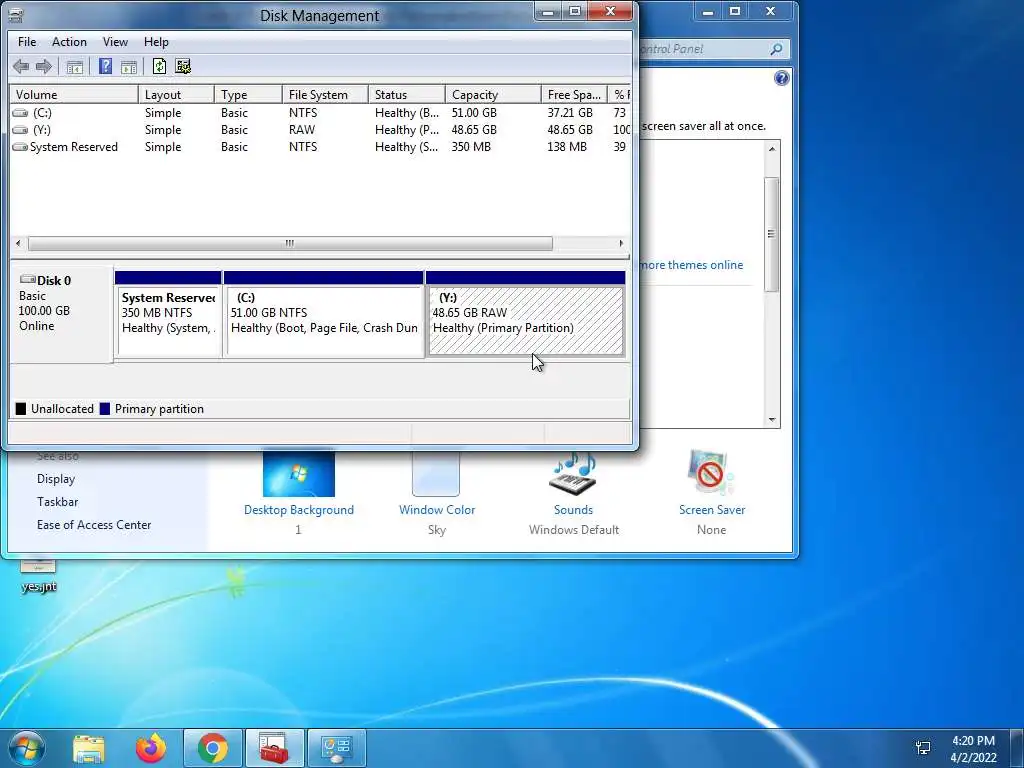Sort by the Free Space column header
This screenshot has width=1024, height=768.
(574, 95)
